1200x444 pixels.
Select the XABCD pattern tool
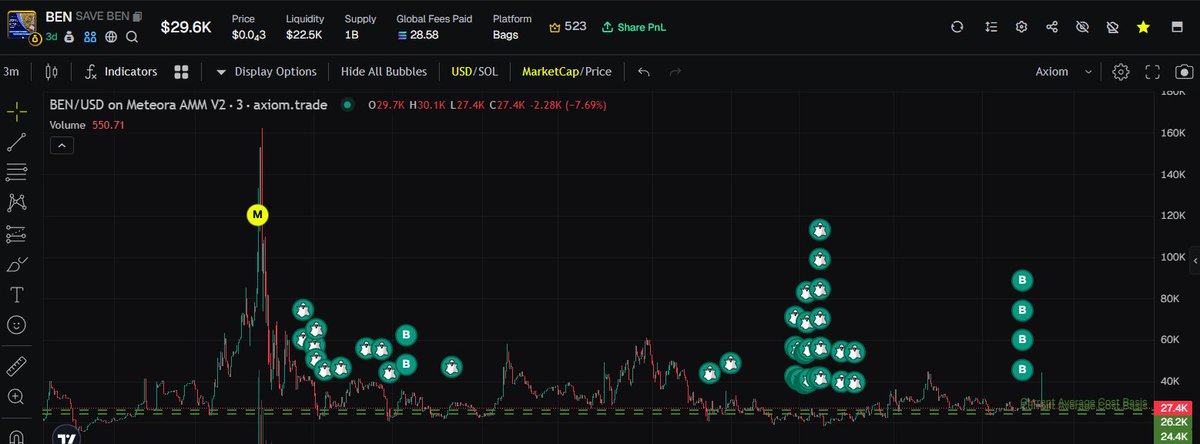(x=17, y=203)
